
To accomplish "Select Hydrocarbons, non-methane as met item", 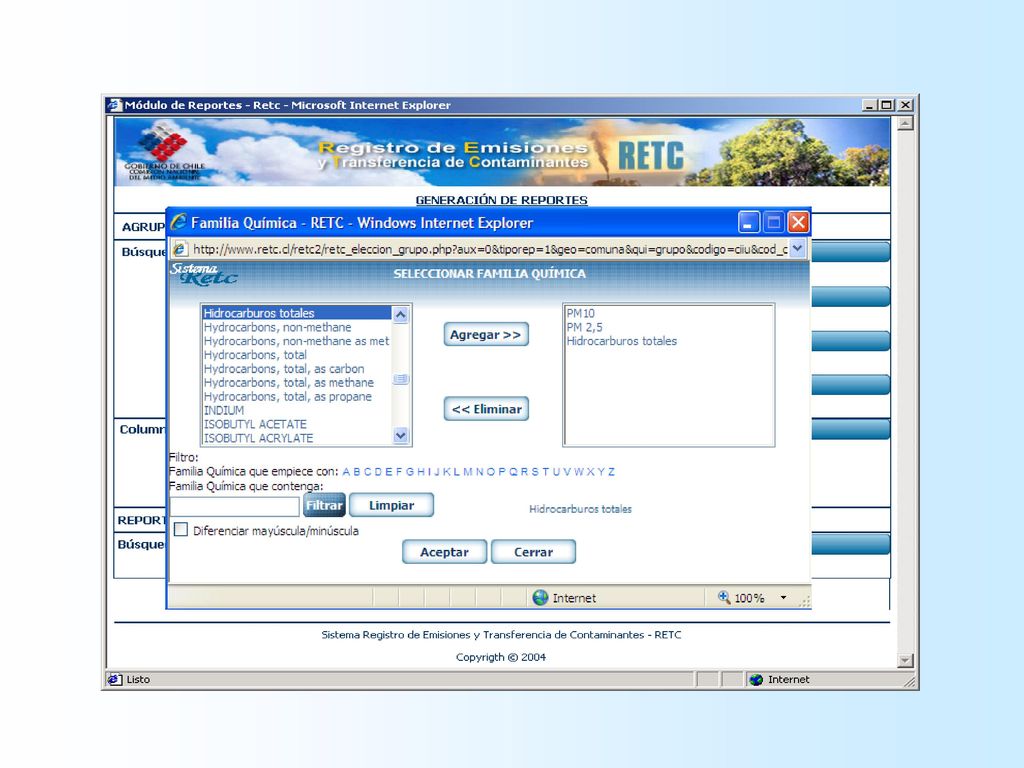I will click(296, 341).
